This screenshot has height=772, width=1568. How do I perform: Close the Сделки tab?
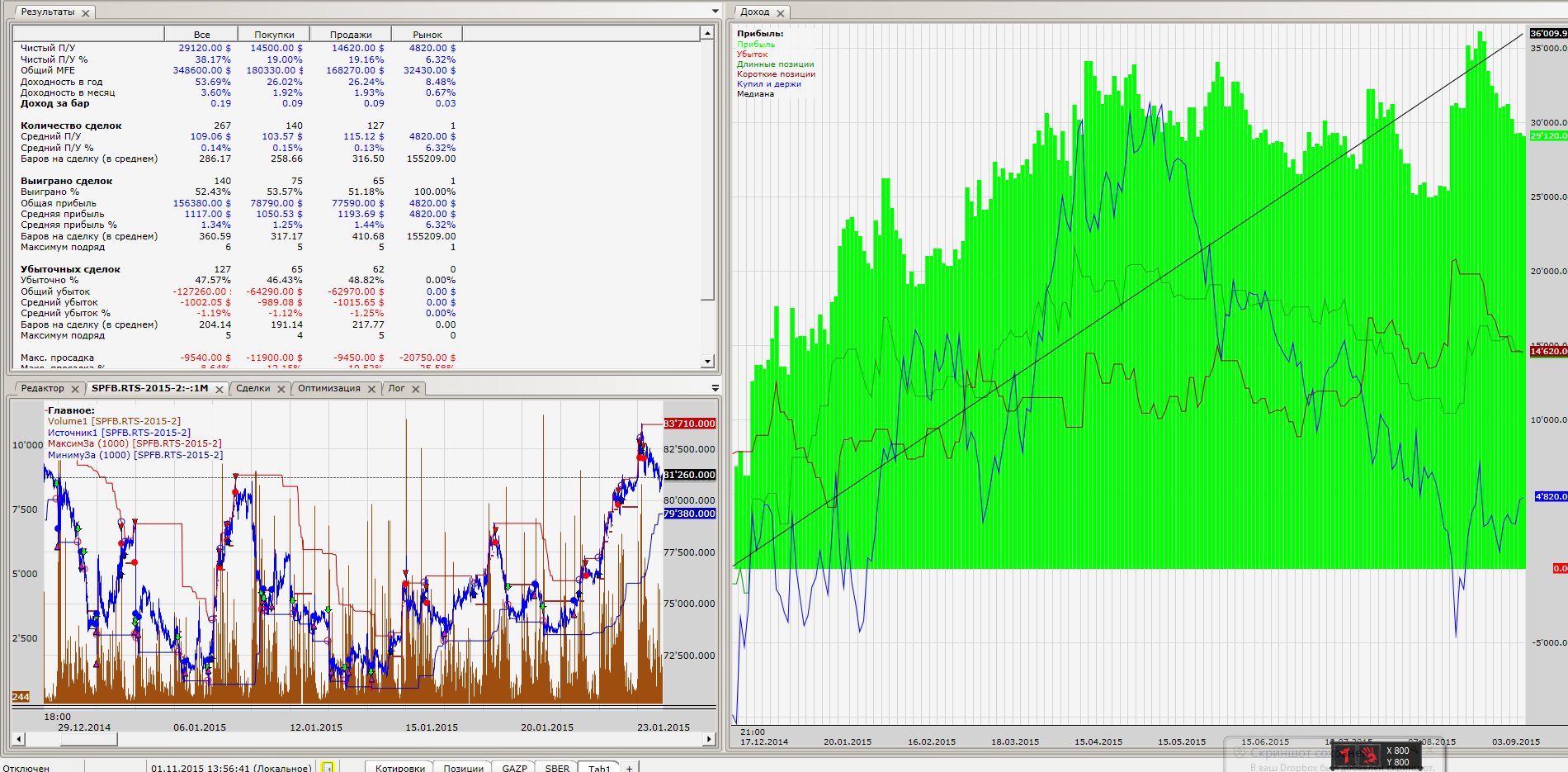pos(281,389)
